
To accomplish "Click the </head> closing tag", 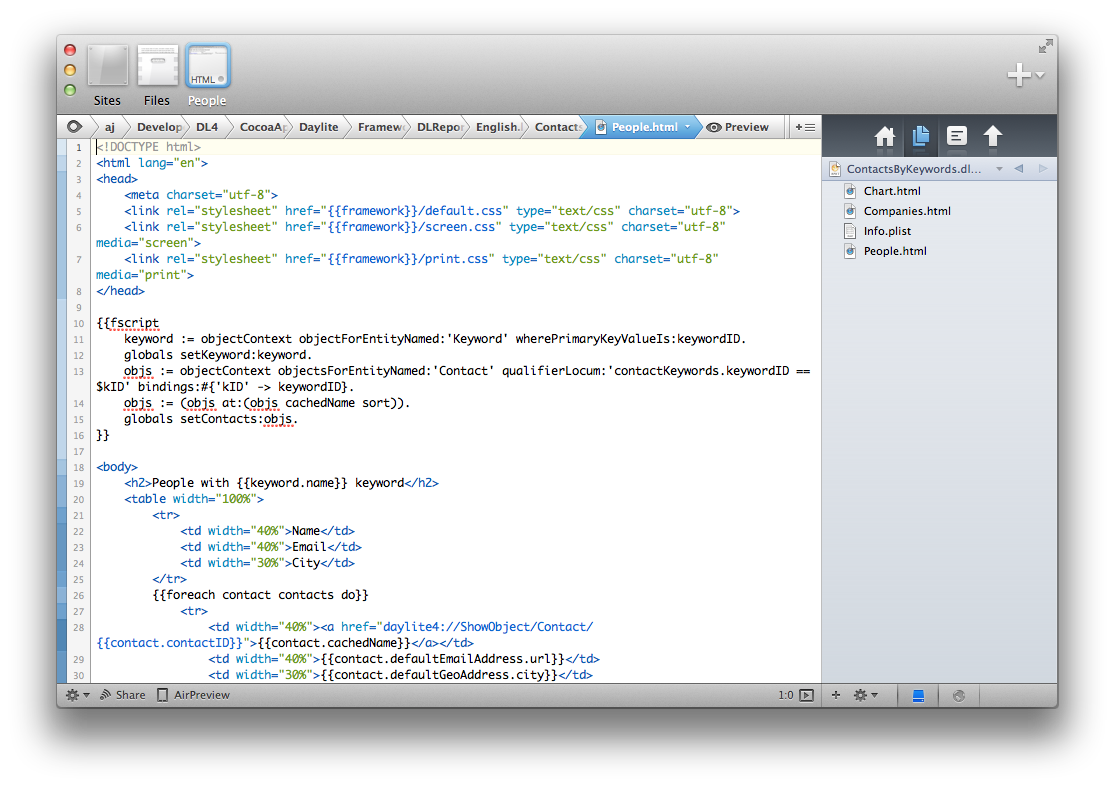I will [120, 291].
